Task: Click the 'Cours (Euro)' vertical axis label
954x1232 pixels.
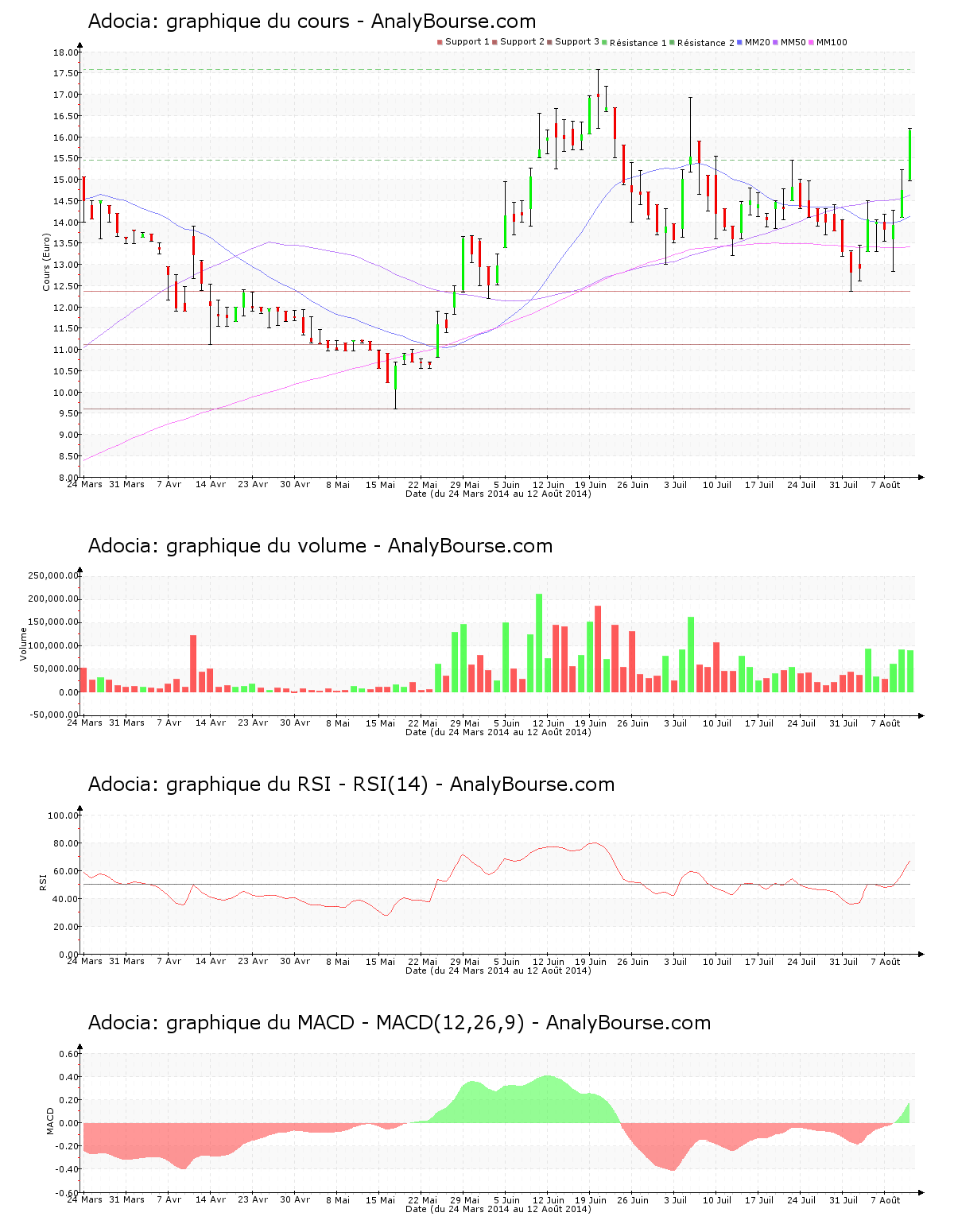Action: (x=46, y=262)
